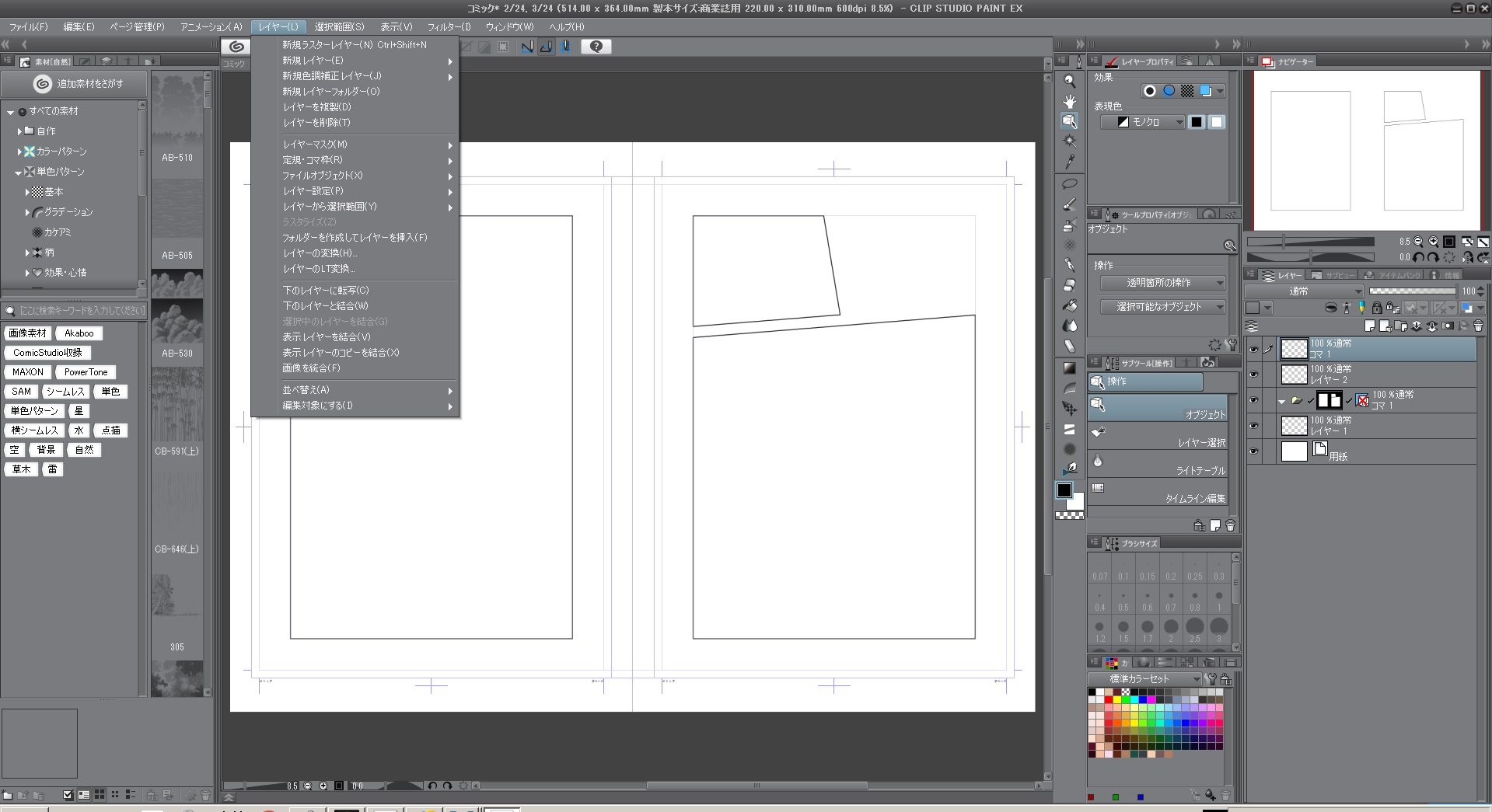Choose レイヤーを複製(D) from the menu
The image size is (1492, 812).
[316, 107]
